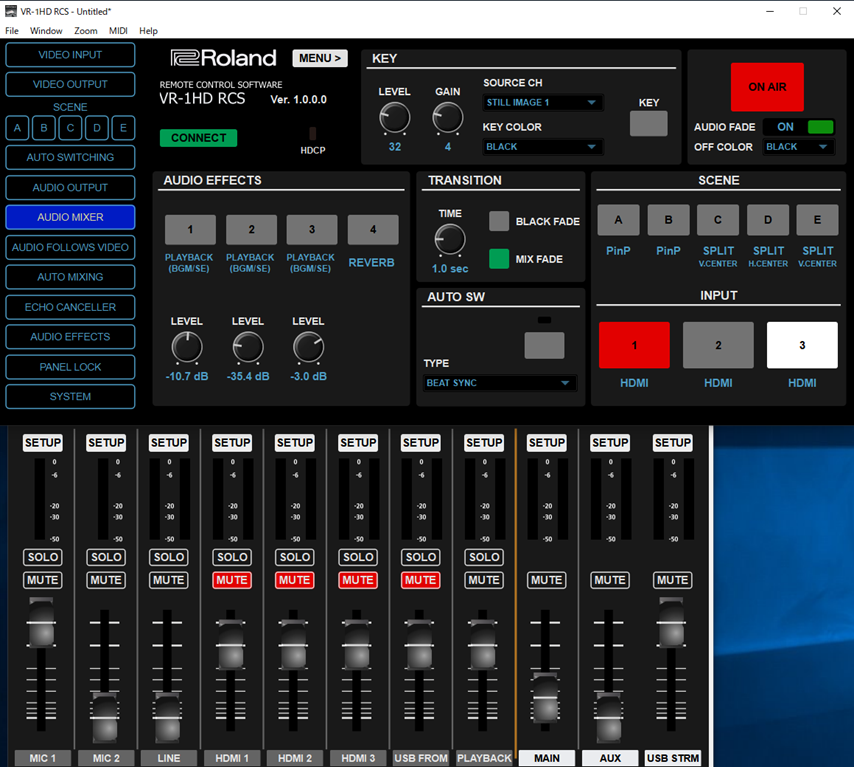Select HDMI input 3

[x=802, y=345]
